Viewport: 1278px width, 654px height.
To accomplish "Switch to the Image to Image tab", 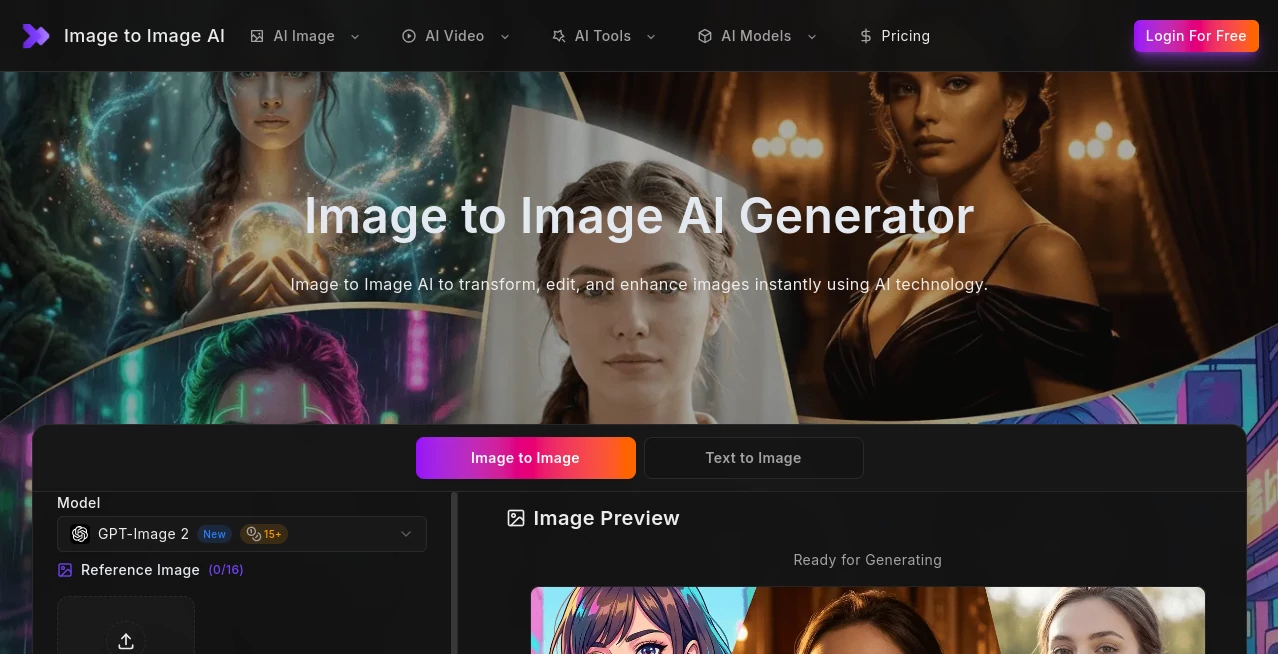I will click(526, 458).
